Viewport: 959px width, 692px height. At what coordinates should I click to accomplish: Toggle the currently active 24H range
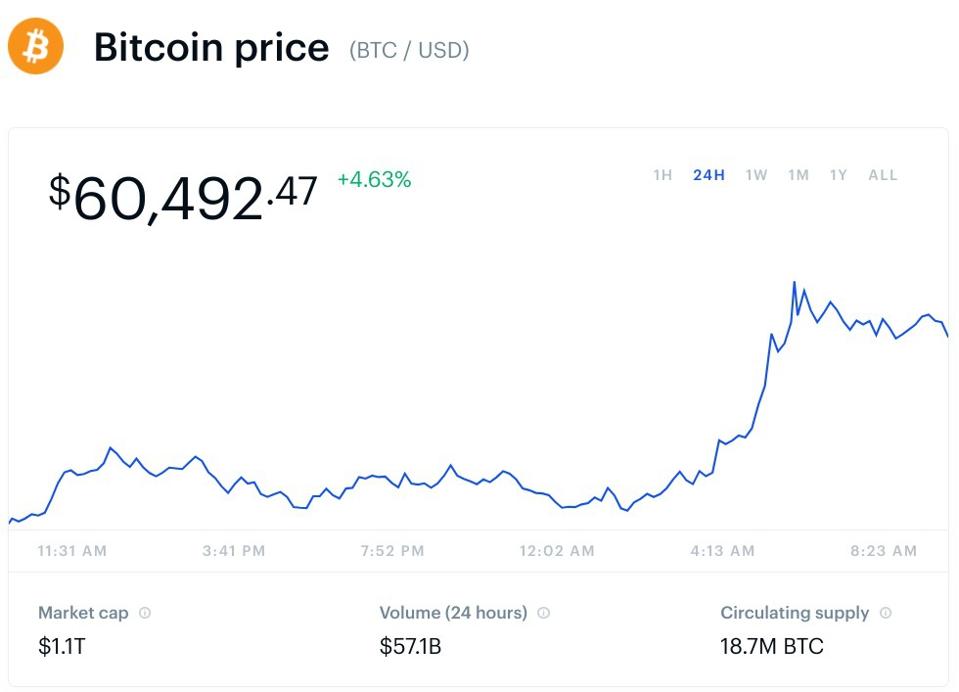click(707, 175)
